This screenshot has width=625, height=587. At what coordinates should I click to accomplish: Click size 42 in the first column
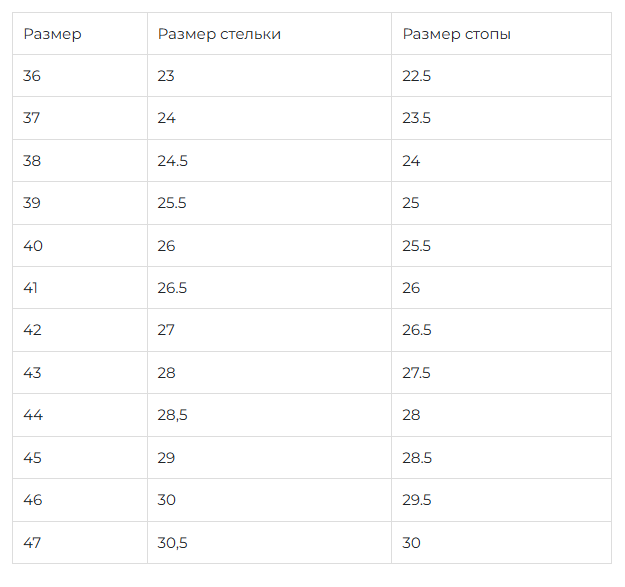point(32,330)
